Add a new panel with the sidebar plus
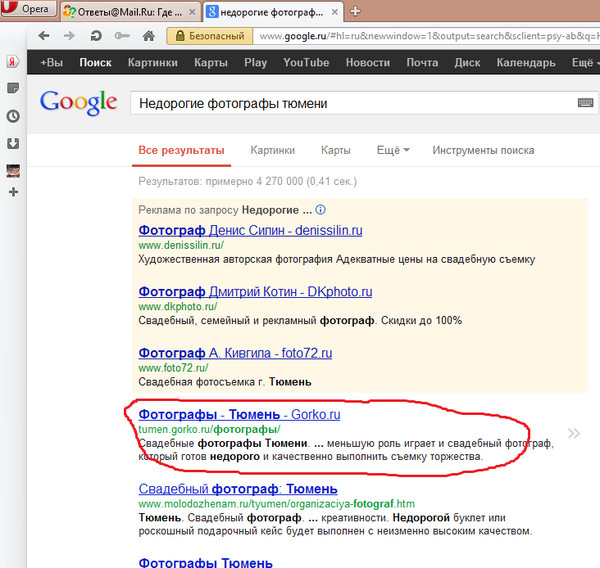The height and width of the screenshot is (568, 600). pos(13,192)
